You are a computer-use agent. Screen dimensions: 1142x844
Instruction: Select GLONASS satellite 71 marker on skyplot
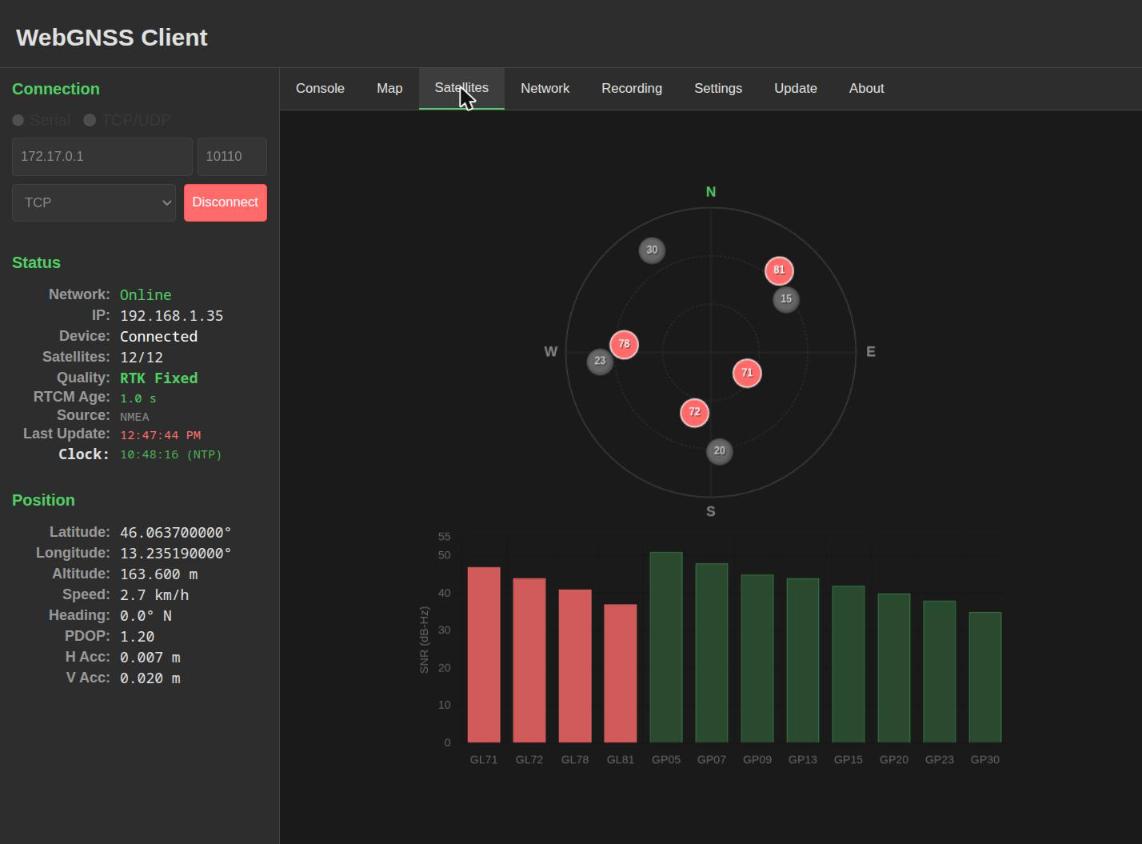(x=747, y=374)
